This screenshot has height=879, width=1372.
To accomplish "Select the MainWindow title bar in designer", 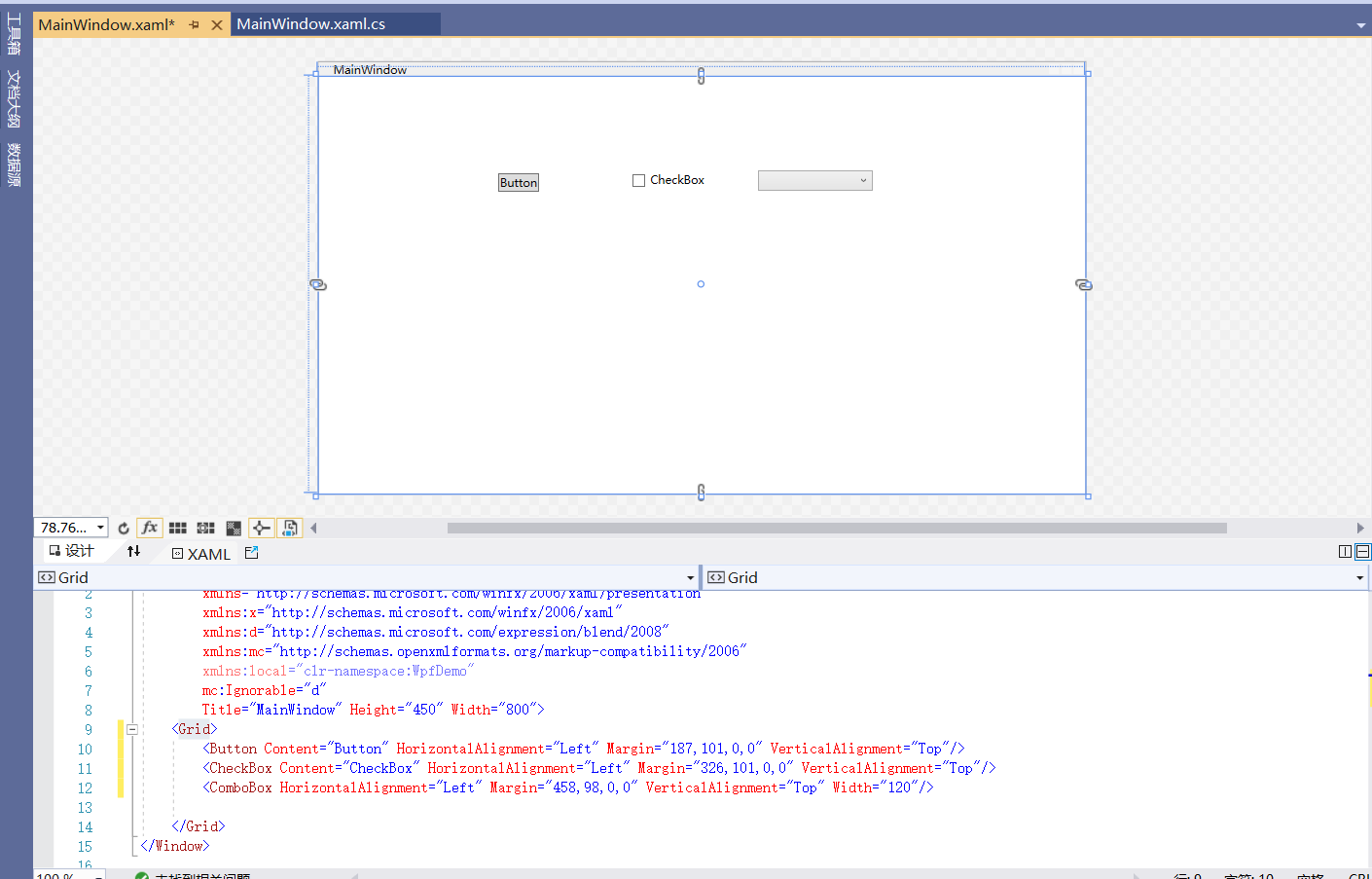I will pyautogui.click(x=701, y=70).
